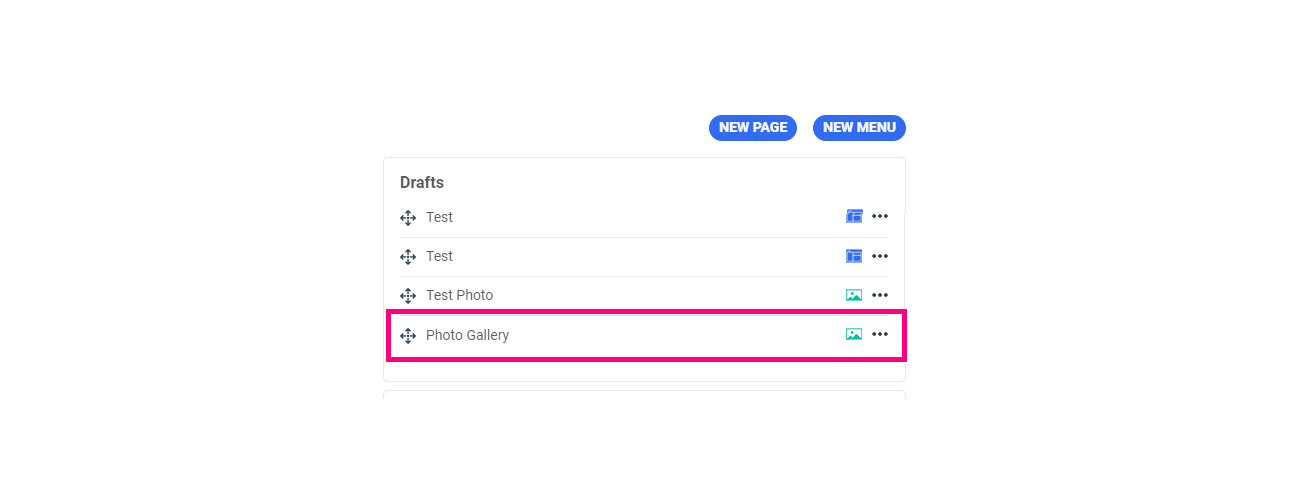Viewport: 1300px width, 500px height.
Task: Expand more options for Test Photo
Action: [x=880, y=295]
